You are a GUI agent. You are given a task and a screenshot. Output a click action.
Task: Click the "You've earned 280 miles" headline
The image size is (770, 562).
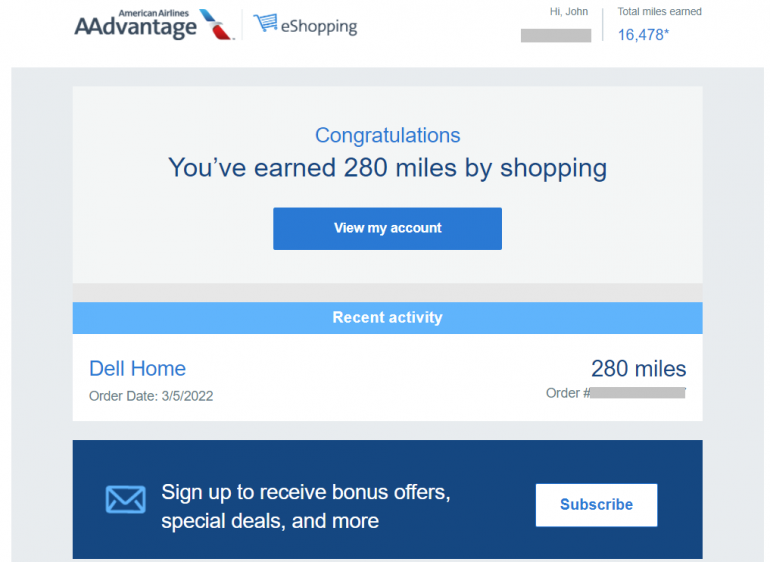[x=387, y=167]
